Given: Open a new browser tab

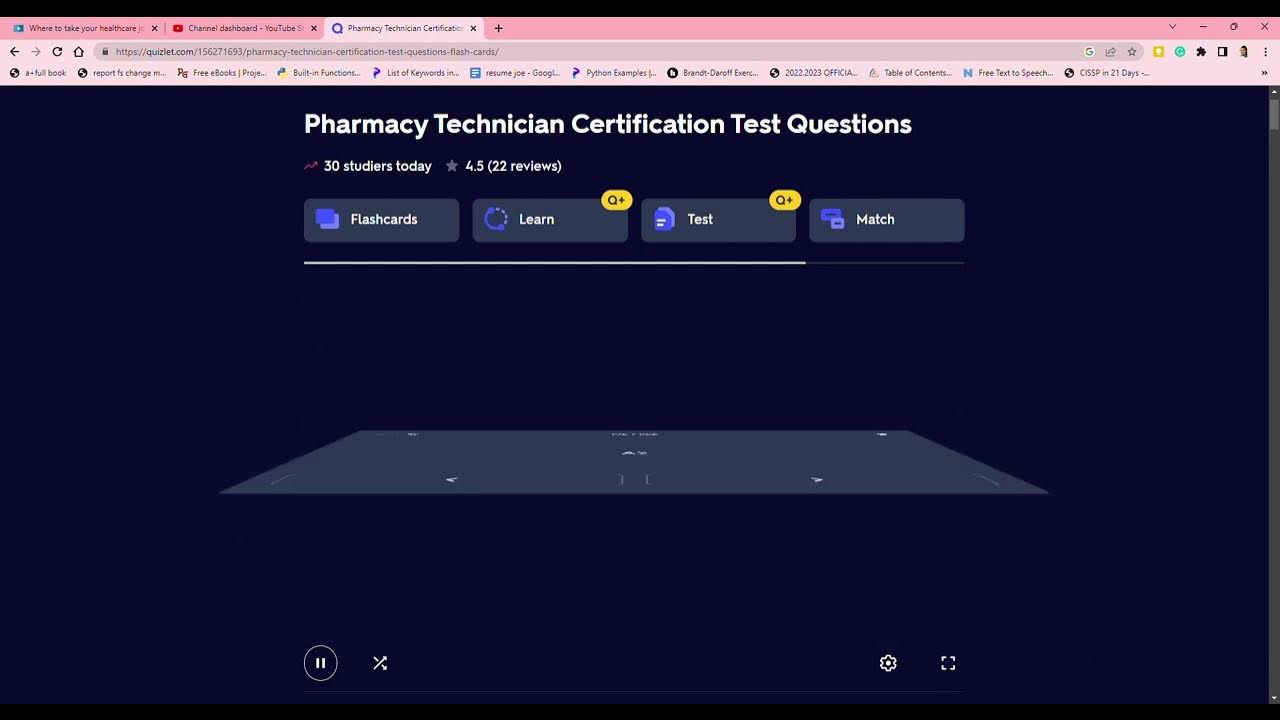Looking at the screenshot, I should (499, 28).
